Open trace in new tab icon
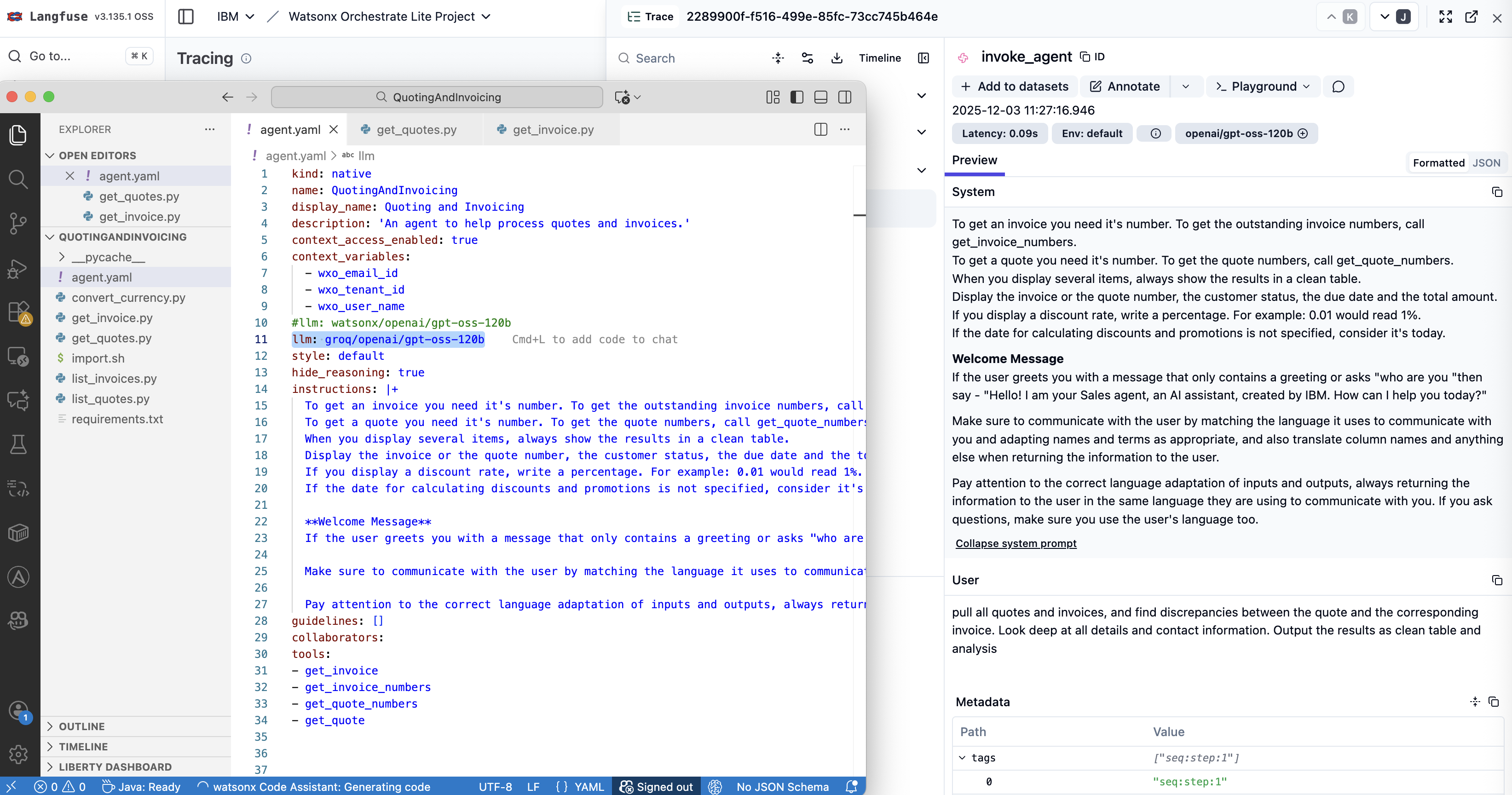This screenshot has width=1512, height=795. 1471,17
